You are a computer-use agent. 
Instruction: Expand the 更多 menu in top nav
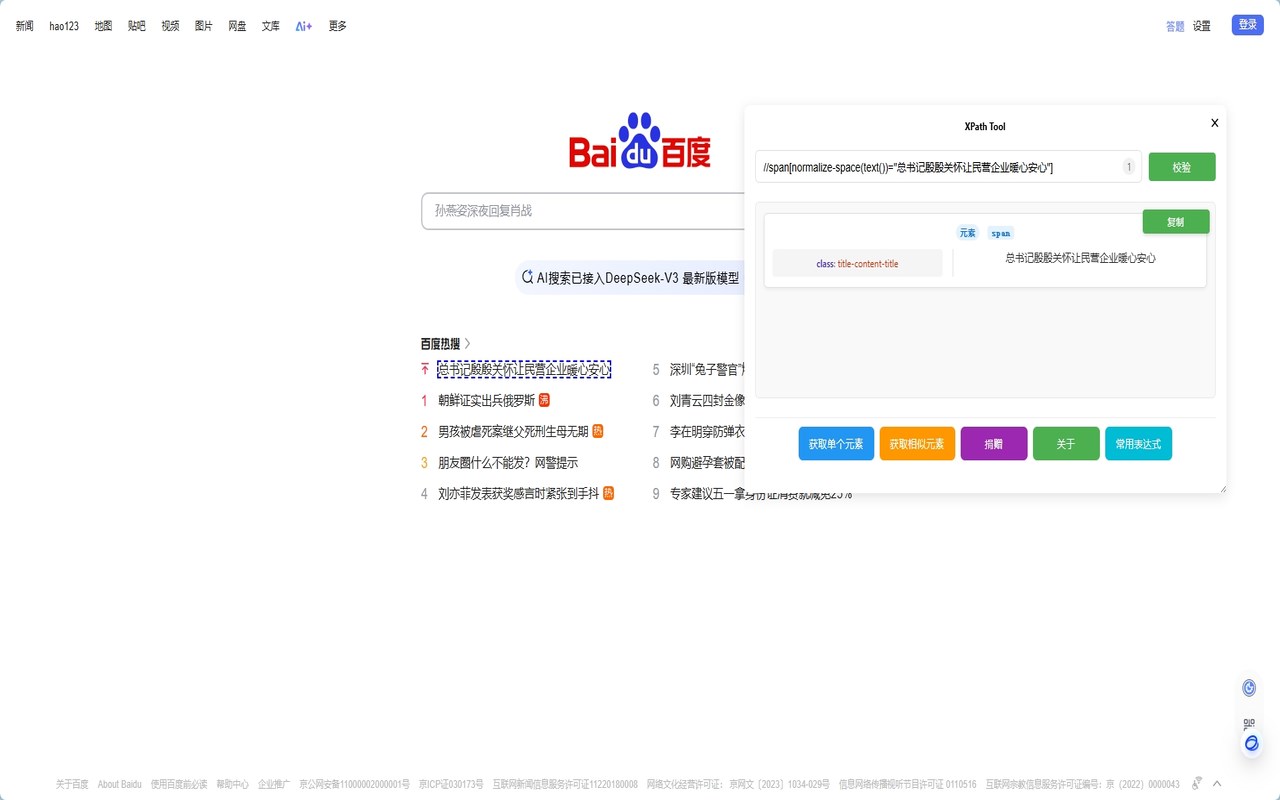point(338,26)
